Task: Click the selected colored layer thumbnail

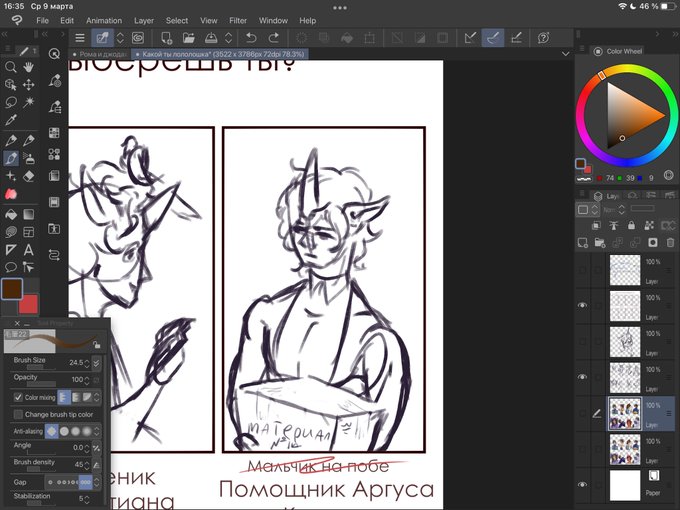Action: pyautogui.click(x=625, y=413)
